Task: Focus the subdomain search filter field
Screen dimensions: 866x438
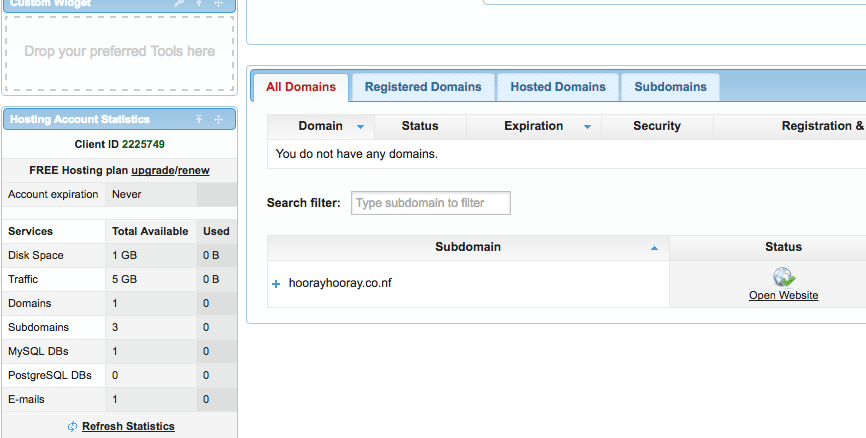Action: pos(431,203)
